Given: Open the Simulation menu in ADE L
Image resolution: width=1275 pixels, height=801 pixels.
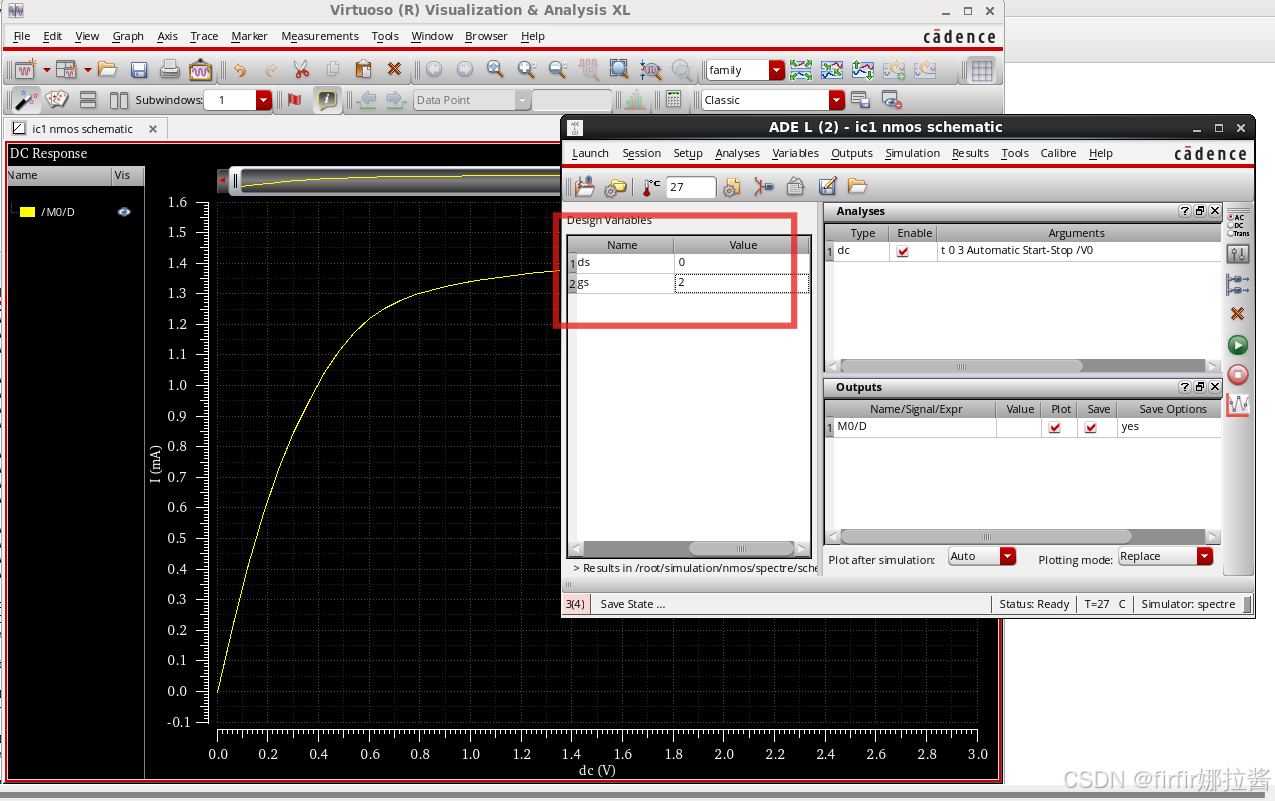Looking at the screenshot, I should [912, 153].
